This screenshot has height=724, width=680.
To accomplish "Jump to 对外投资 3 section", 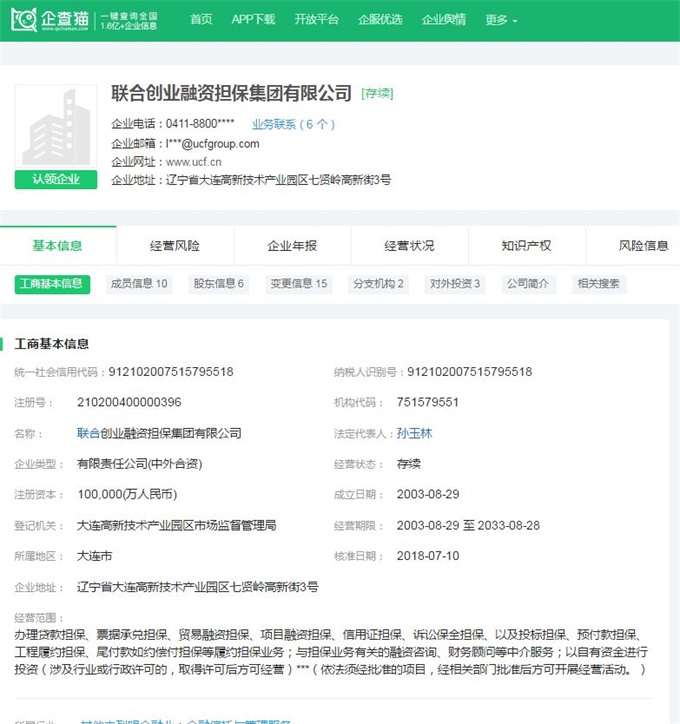I will (x=455, y=284).
